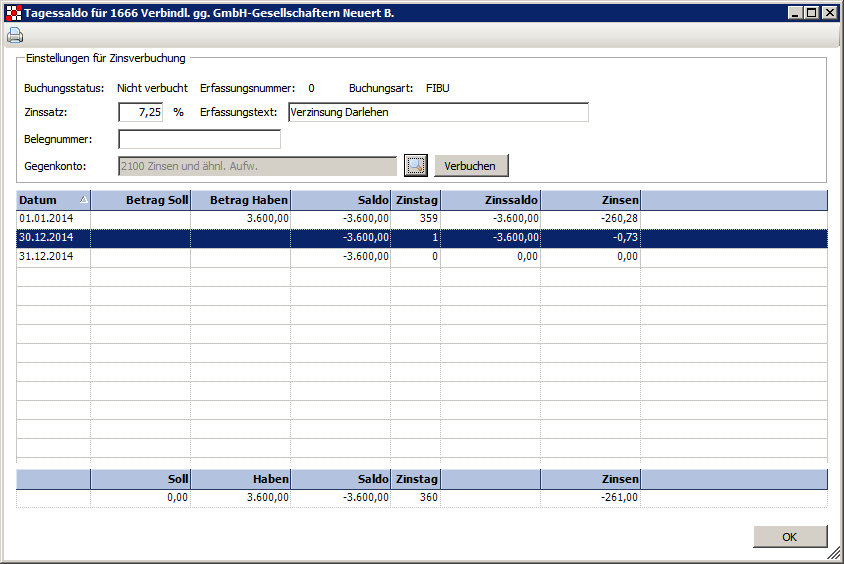Viewport: 844px width, 564px height.
Task: Click the Betrag Soll column header
Action: point(140,200)
